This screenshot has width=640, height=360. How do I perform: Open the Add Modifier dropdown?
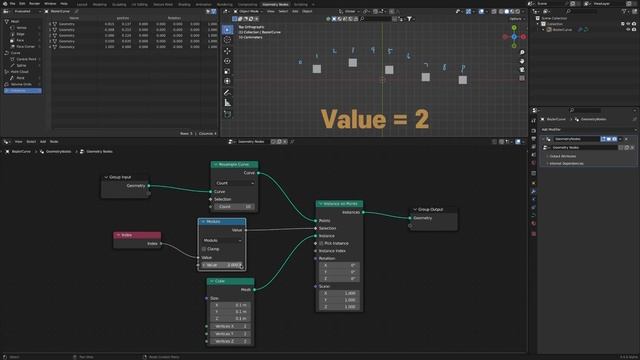pos(588,129)
